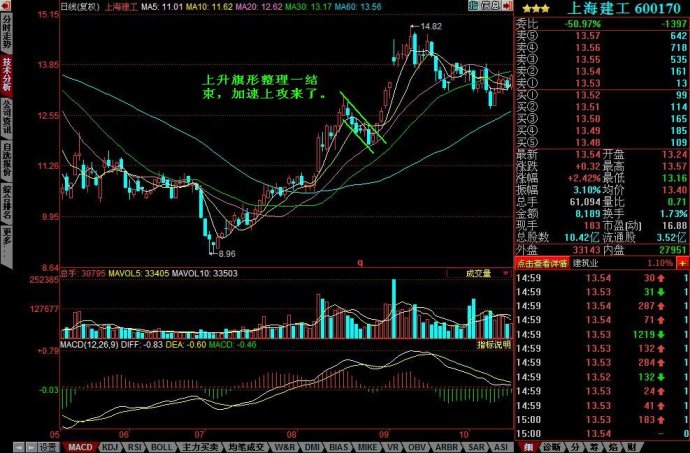Viewport: 690px width, 453px height.
Task: Click the 买① 13.52 order row
Action: point(602,95)
